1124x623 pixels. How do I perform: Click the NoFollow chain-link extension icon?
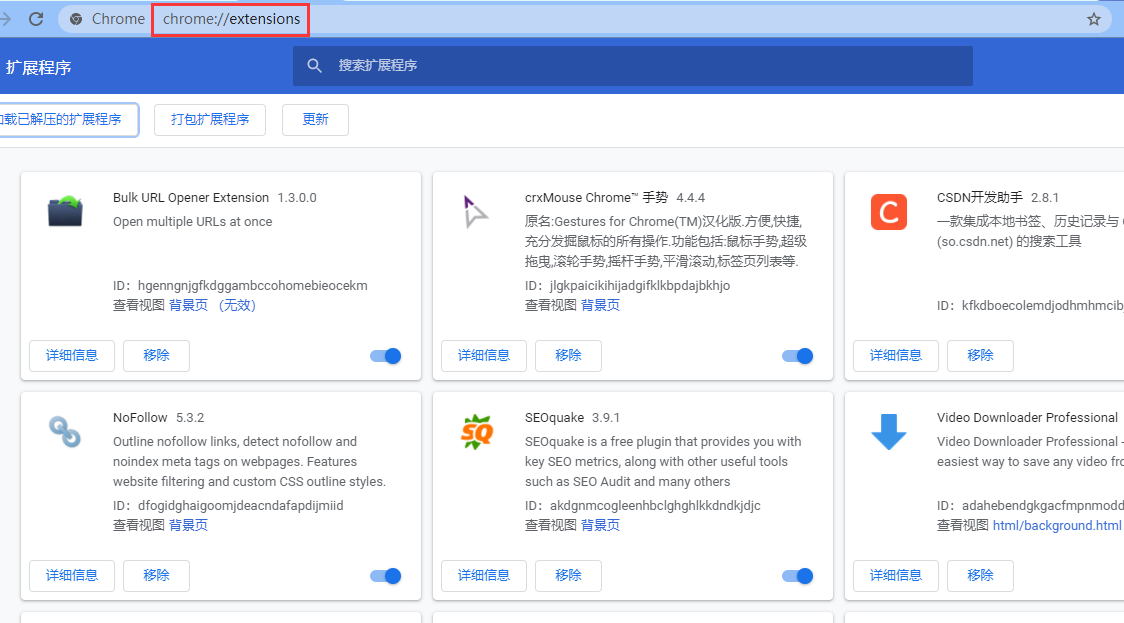(x=64, y=431)
